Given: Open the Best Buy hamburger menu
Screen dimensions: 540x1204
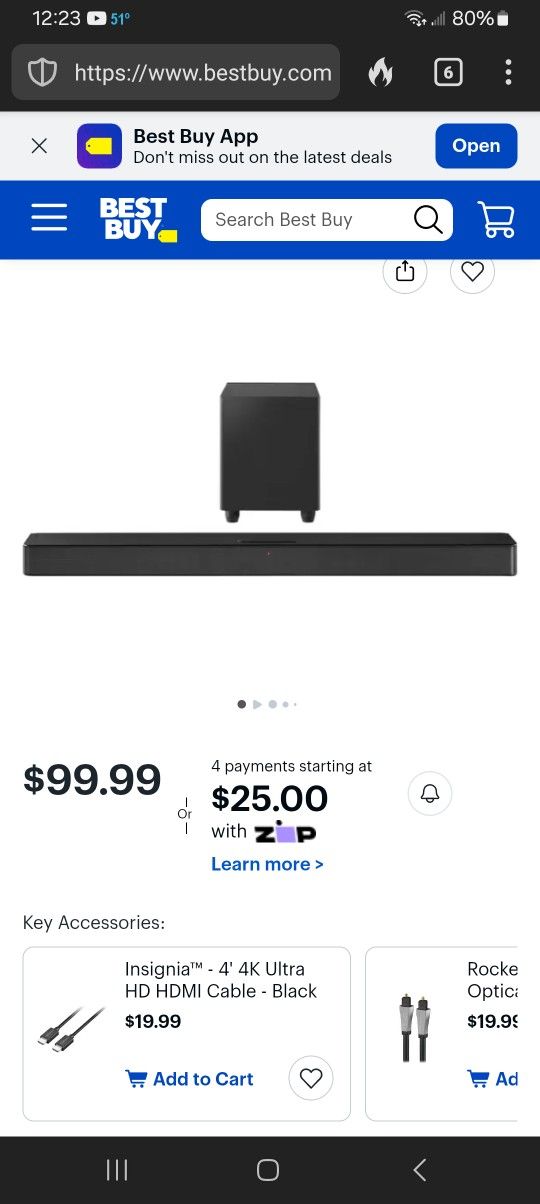Looking at the screenshot, I should 49,218.
